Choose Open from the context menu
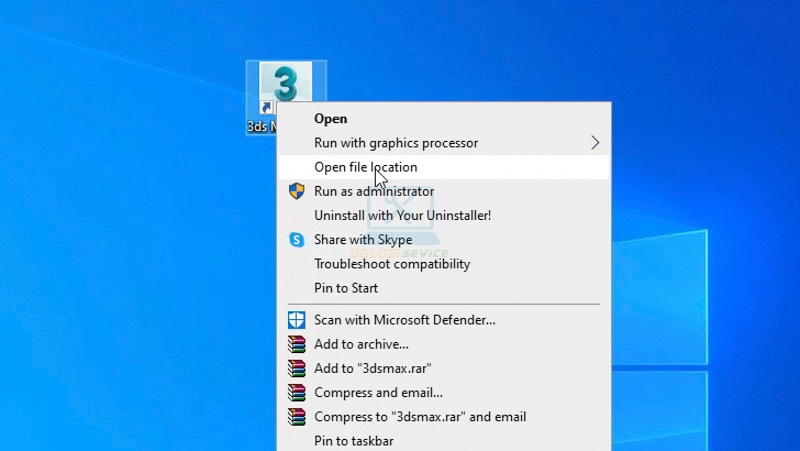The width and height of the screenshot is (800, 451). click(444, 119)
